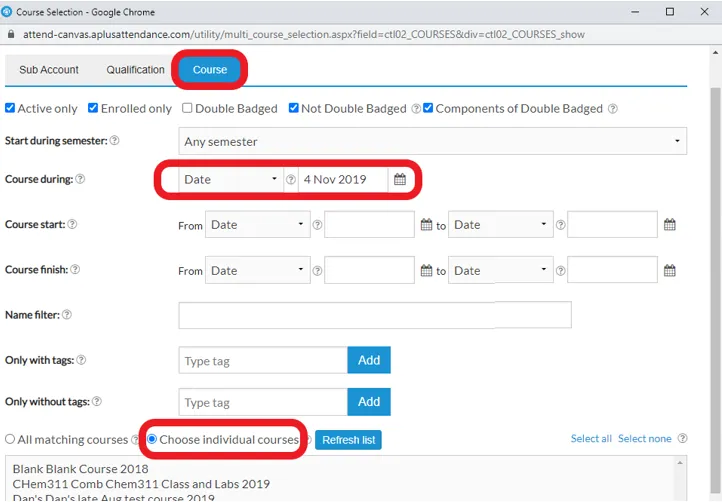This screenshot has height=502, width=722.
Task: Click Select all link
Action: (x=591, y=438)
